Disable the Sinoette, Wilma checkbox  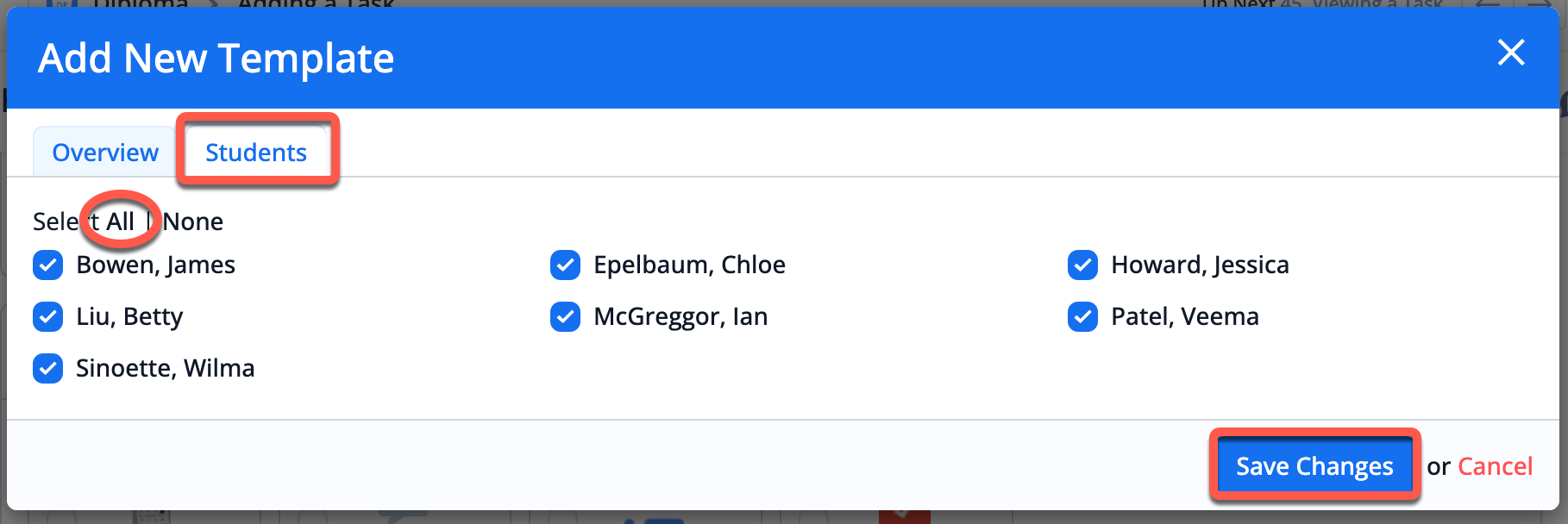[48, 369]
